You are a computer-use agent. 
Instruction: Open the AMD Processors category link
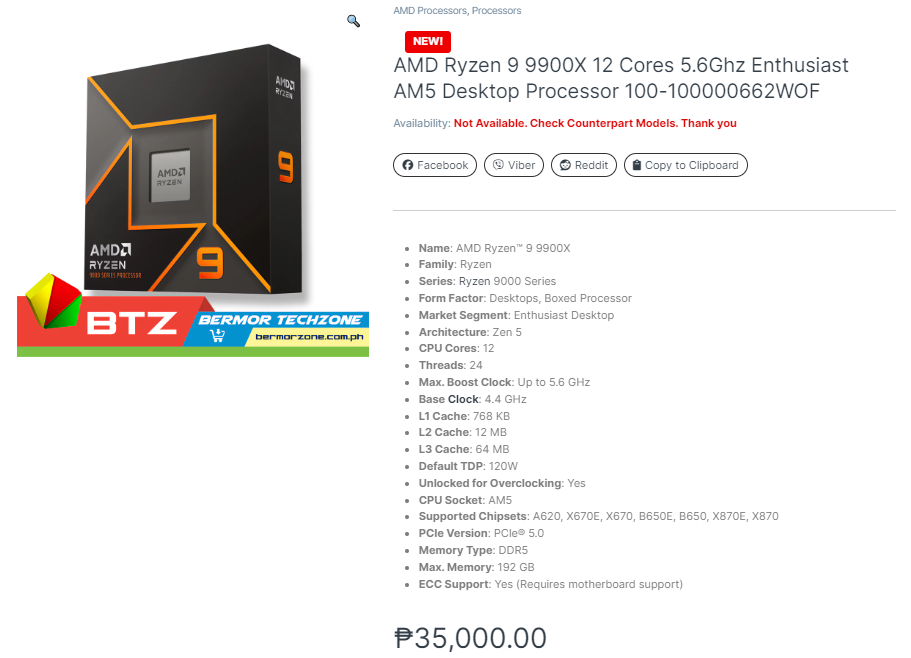tap(430, 10)
